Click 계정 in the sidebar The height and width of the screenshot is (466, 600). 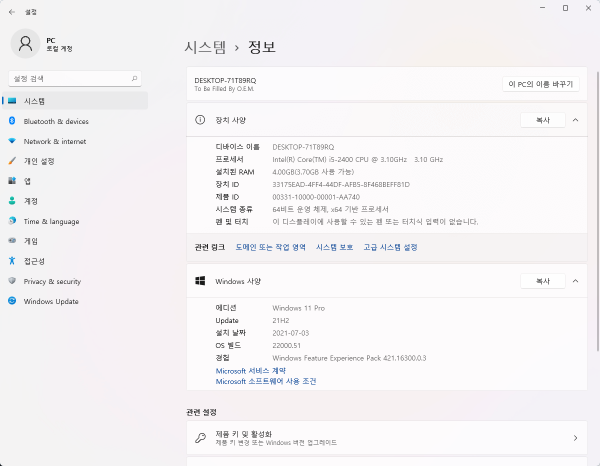pyautogui.click(x=75, y=201)
